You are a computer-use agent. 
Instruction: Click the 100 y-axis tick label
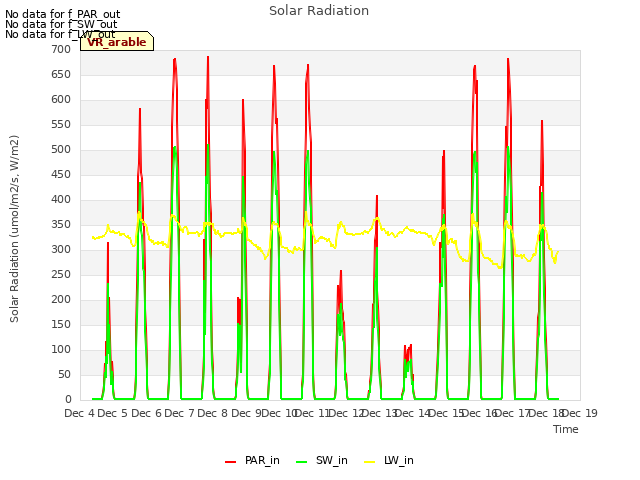[x=61, y=350]
